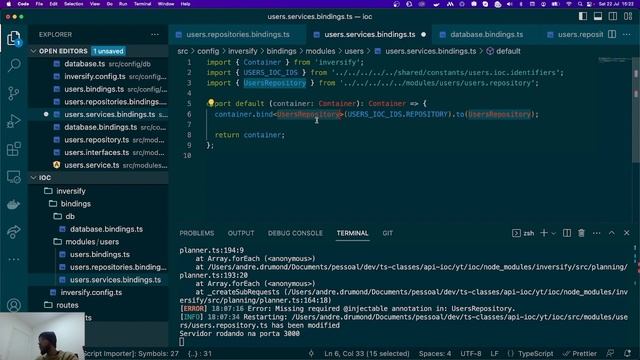Viewport: 640px width, 360px height.
Task: Toggle secondary sidebar layout icon
Action: 613,16
